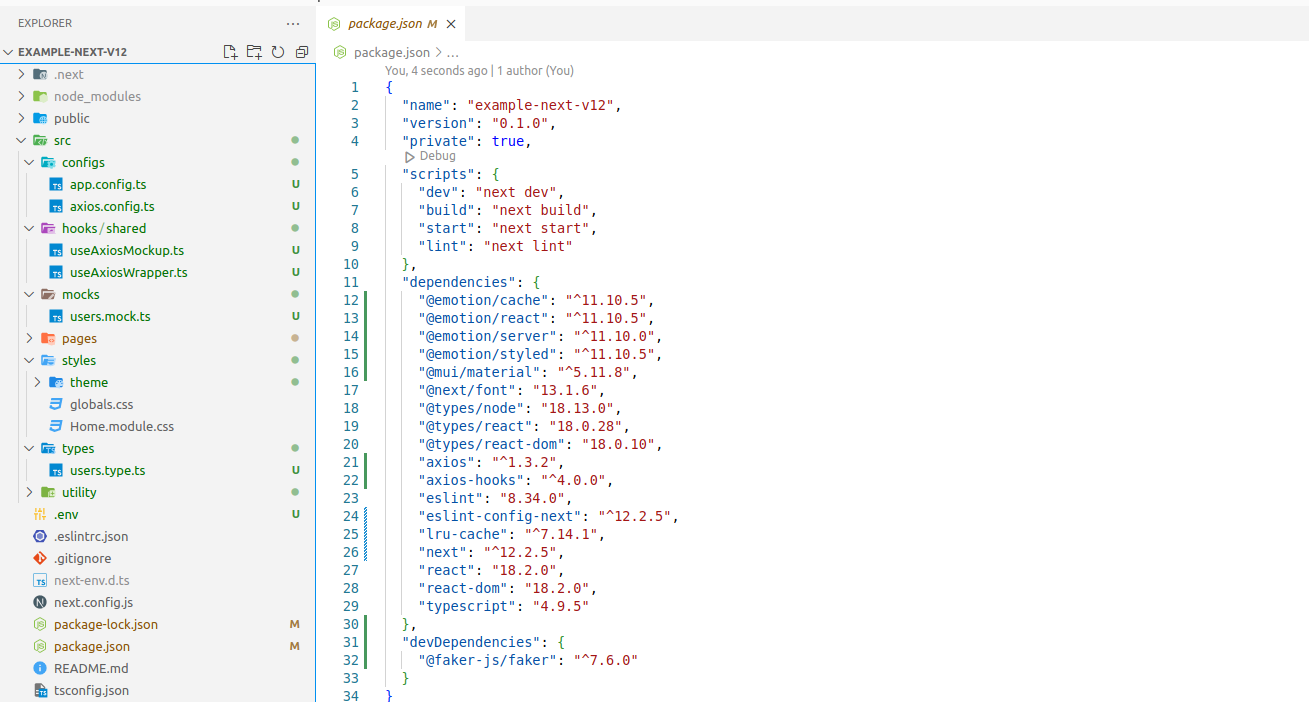Expand the node_modules folder
This screenshot has width=1309, height=702.
click(97, 96)
